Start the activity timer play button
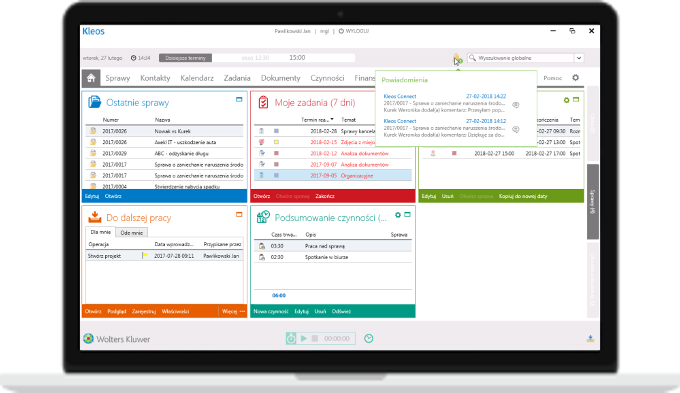The image size is (680, 393). 304,338
